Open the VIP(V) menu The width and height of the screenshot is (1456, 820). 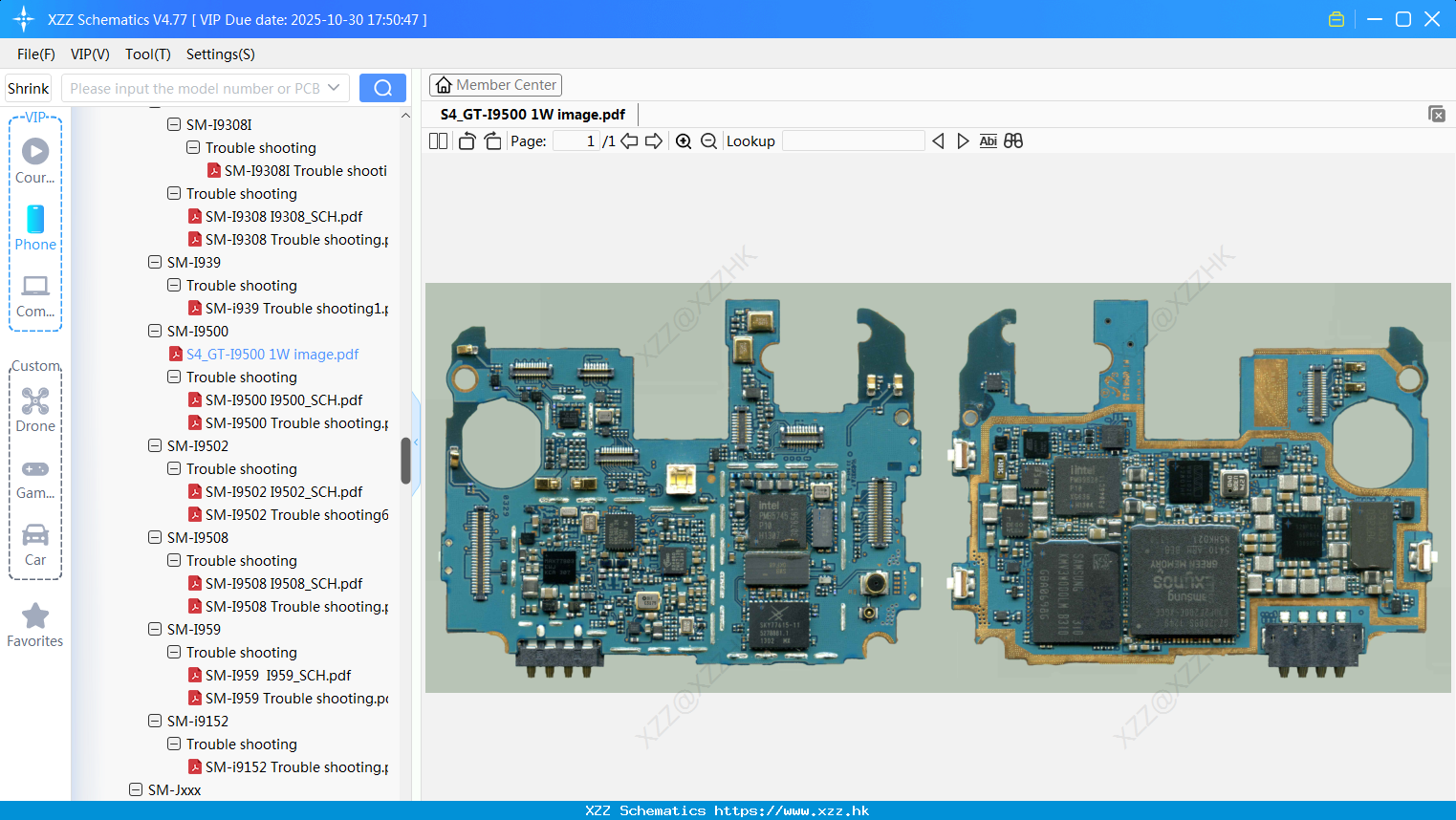point(90,54)
